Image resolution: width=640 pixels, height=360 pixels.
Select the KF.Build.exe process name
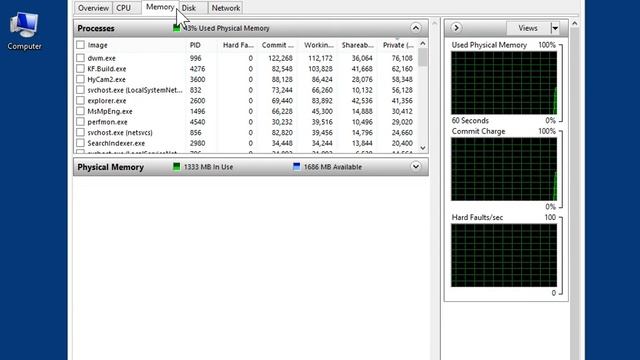pos(107,69)
